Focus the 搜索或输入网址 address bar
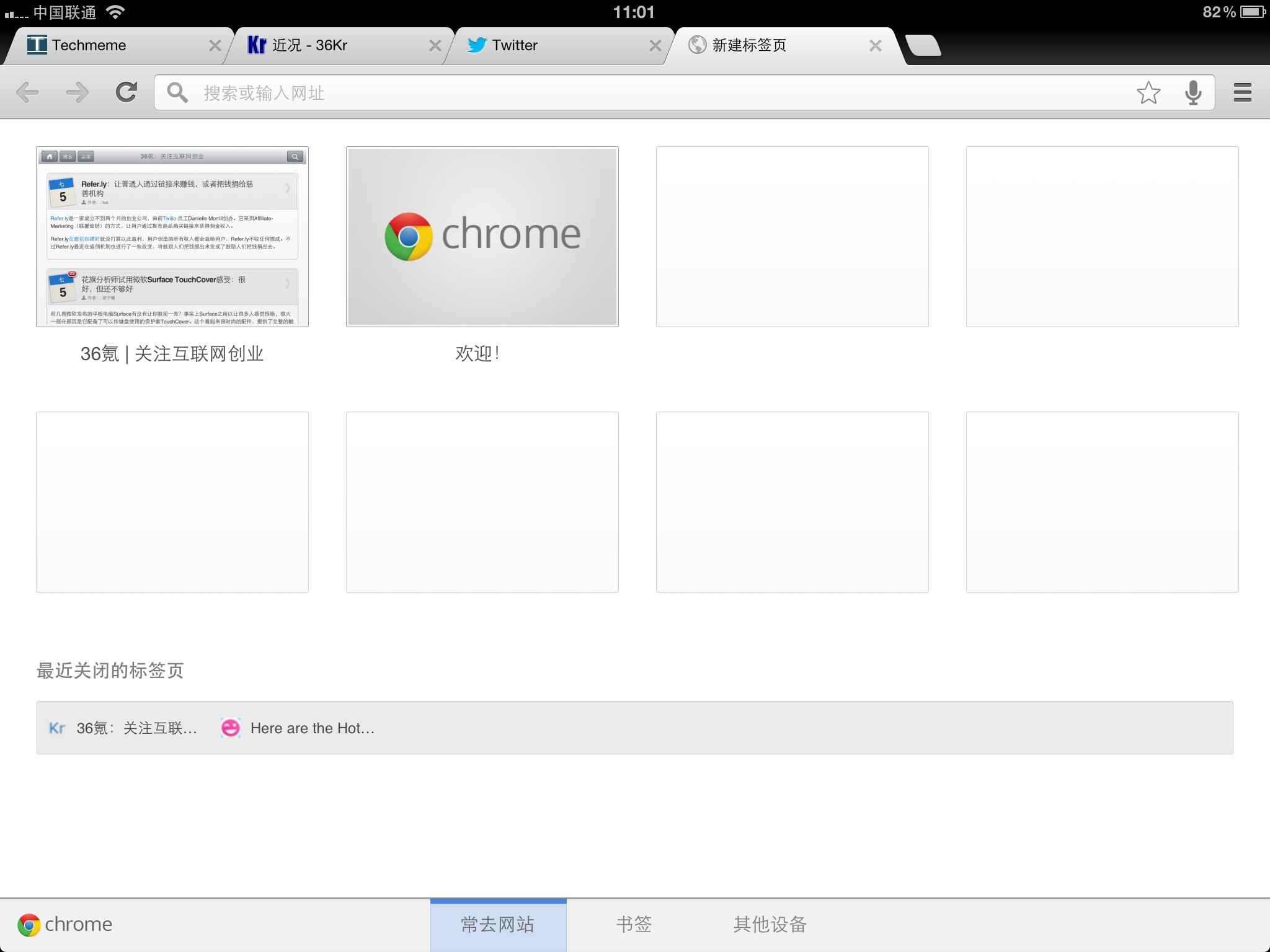Screen dimensions: 1270x952 click(x=620, y=93)
